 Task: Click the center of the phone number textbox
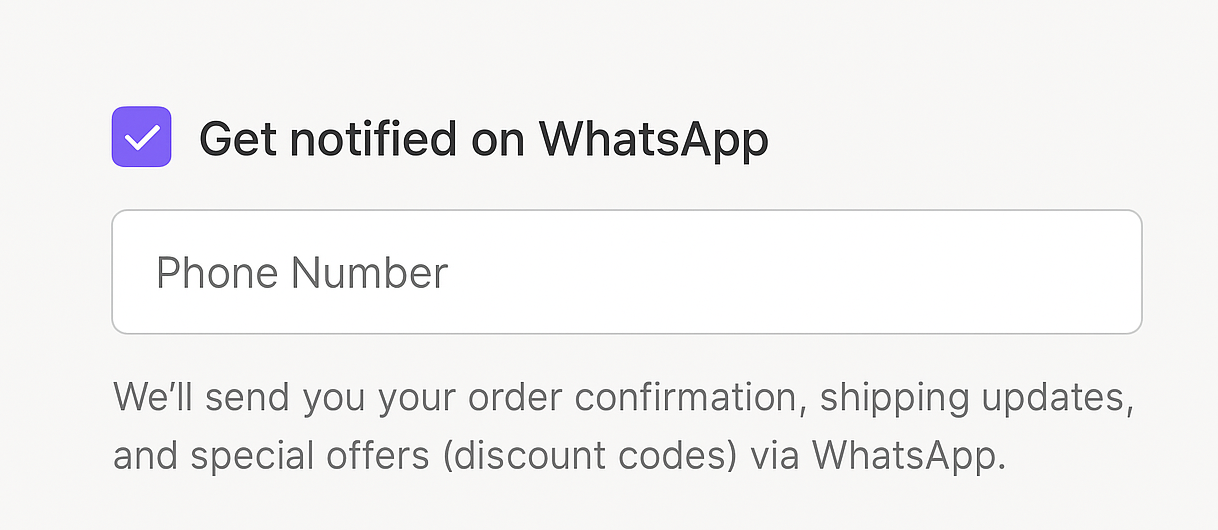(x=626, y=272)
